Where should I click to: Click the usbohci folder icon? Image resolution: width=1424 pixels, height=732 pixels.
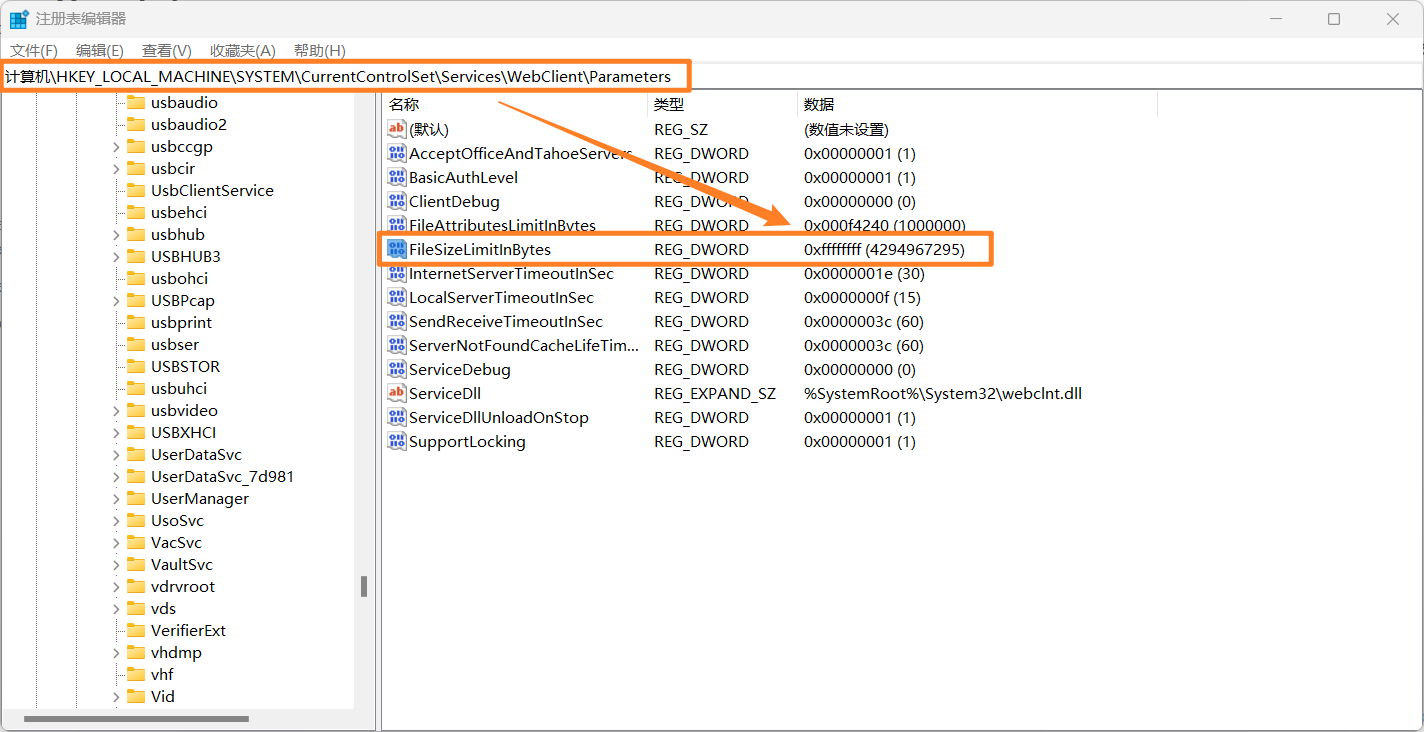coord(136,278)
